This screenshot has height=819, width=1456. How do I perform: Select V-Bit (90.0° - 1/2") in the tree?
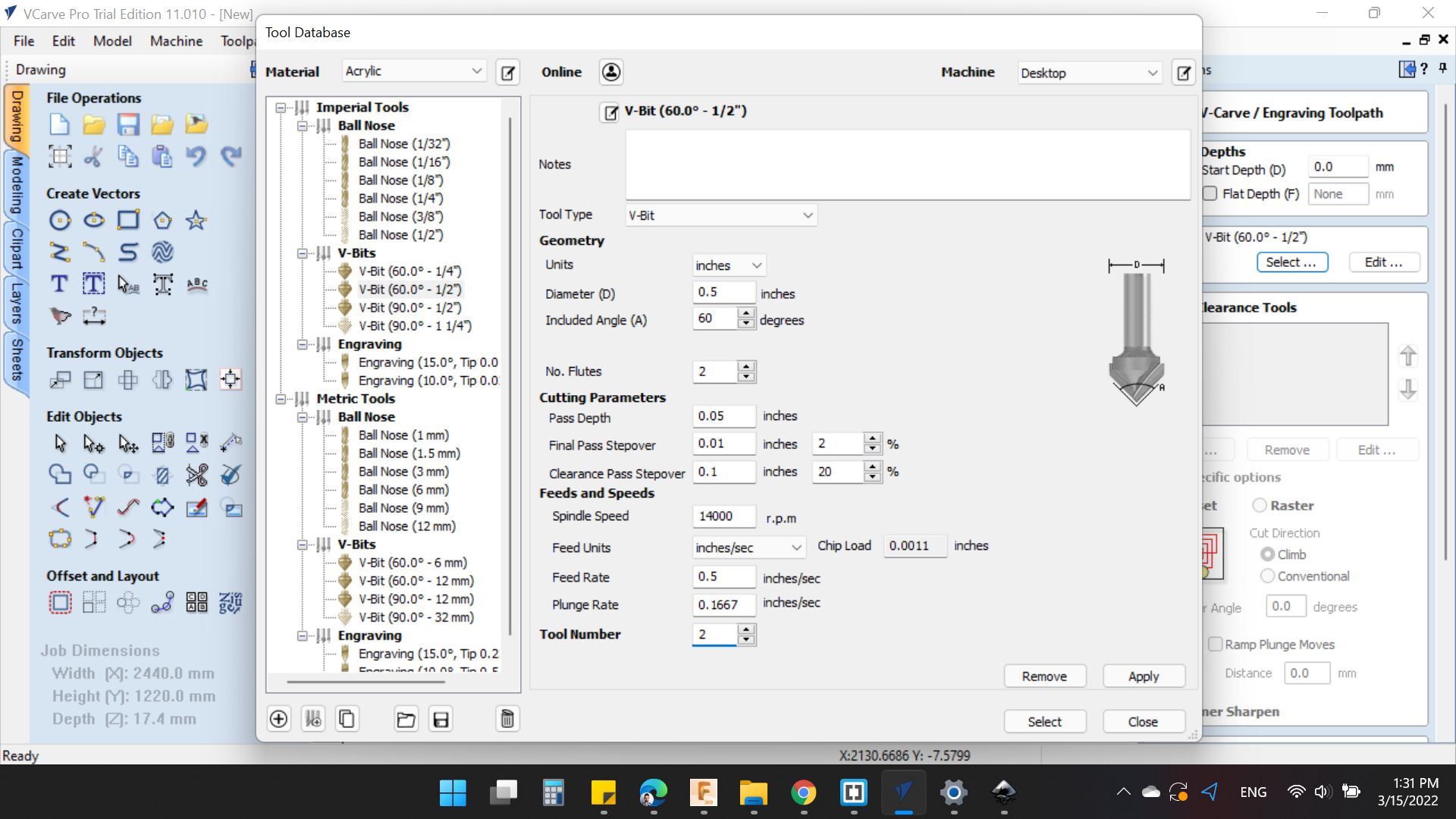[x=409, y=308]
